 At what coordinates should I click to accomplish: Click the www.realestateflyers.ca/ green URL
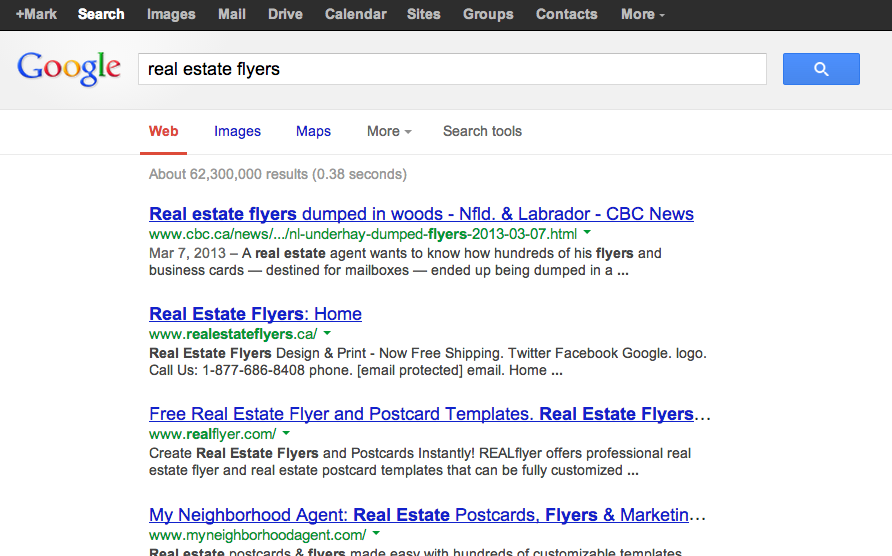coord(233,334)
